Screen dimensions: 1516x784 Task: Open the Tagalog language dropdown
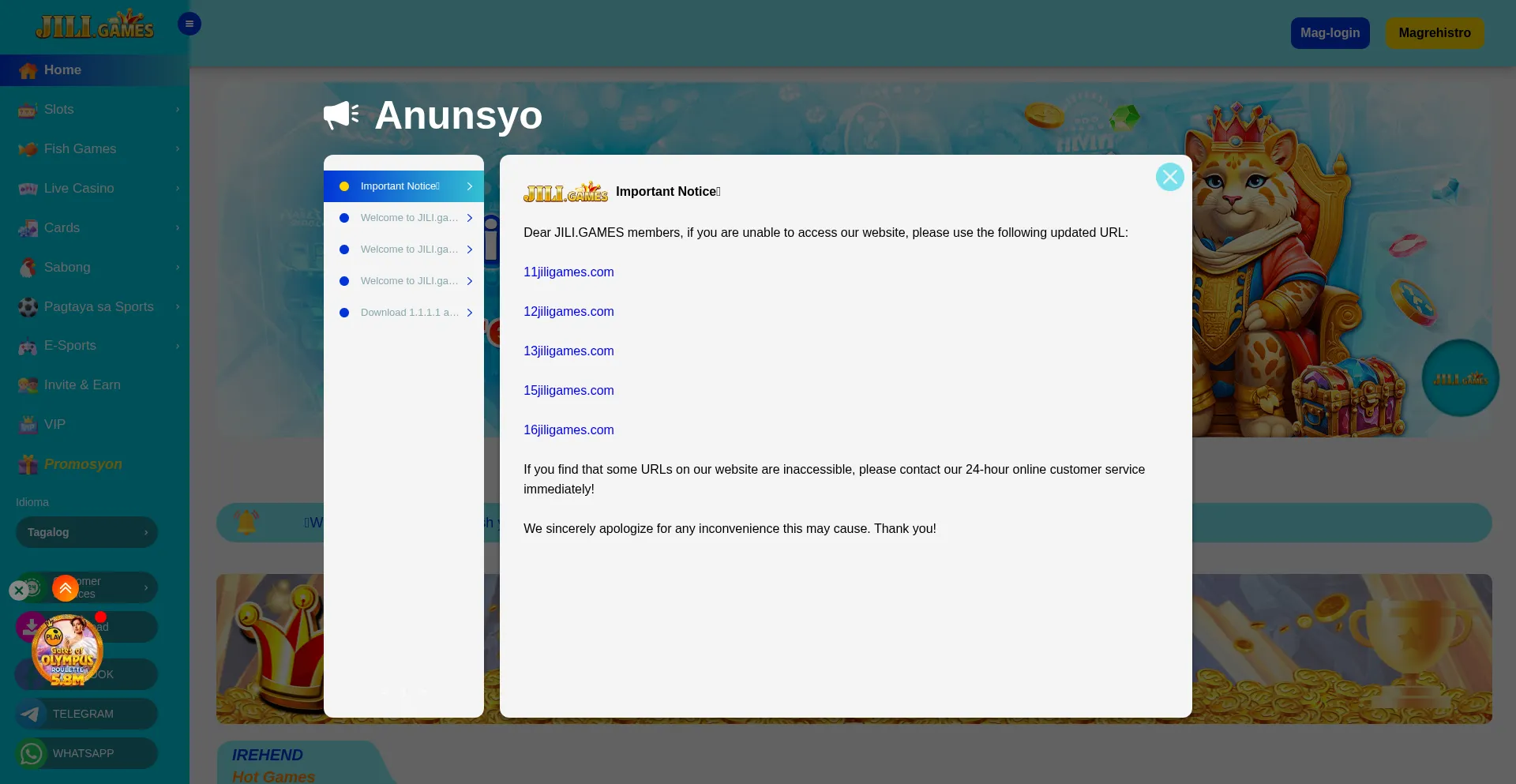point(87,532)
